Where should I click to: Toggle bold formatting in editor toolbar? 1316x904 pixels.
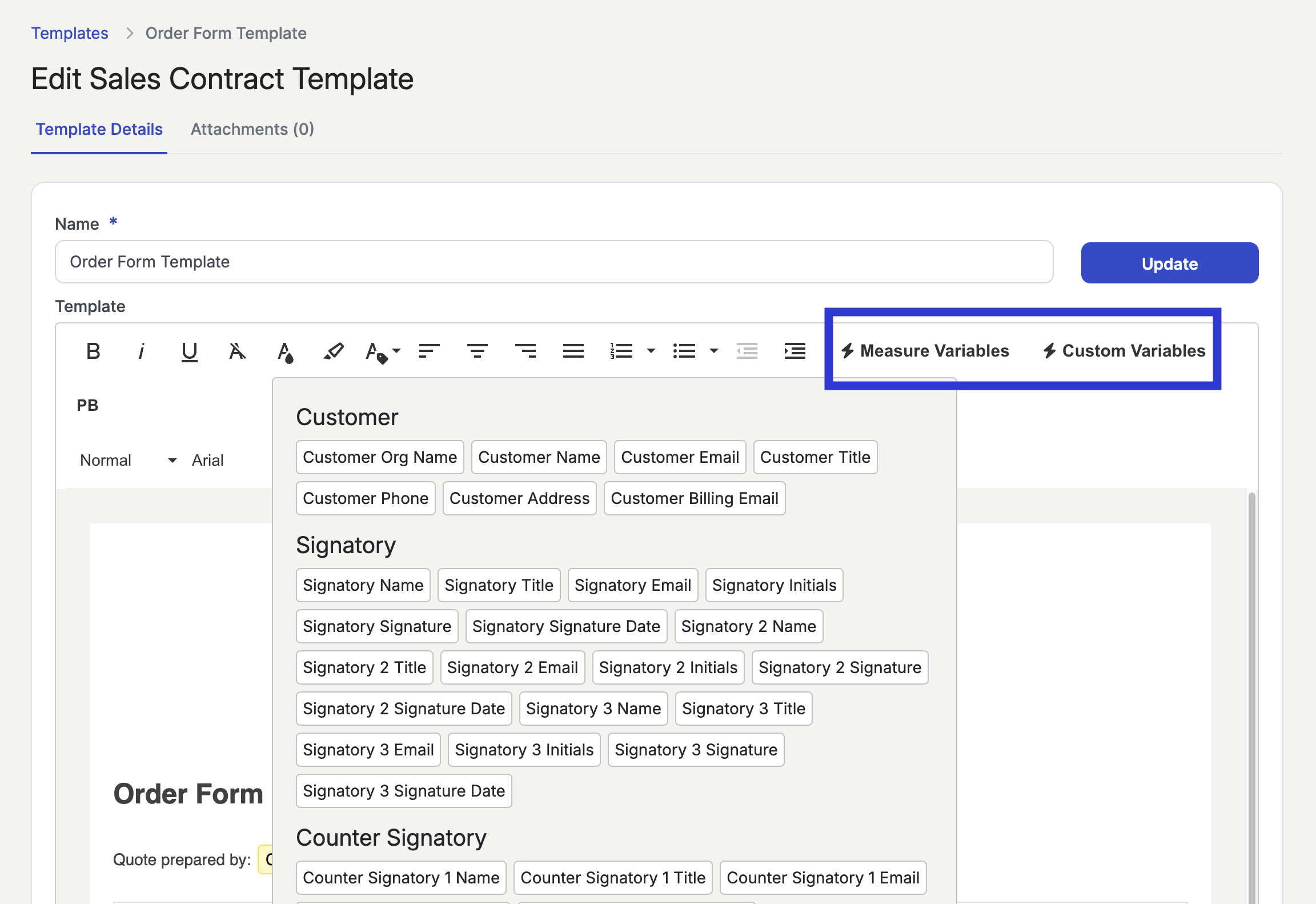[93, 351]
